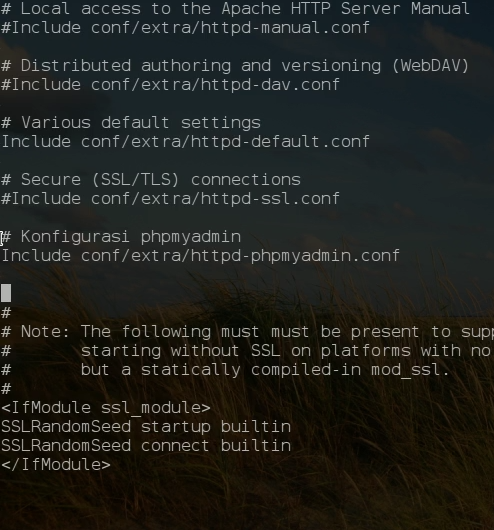The image size is (494, 530).
Task: Click the word 'phpmyadmin' in the Konfigurasi comment
Action: (x=191, y=238)
